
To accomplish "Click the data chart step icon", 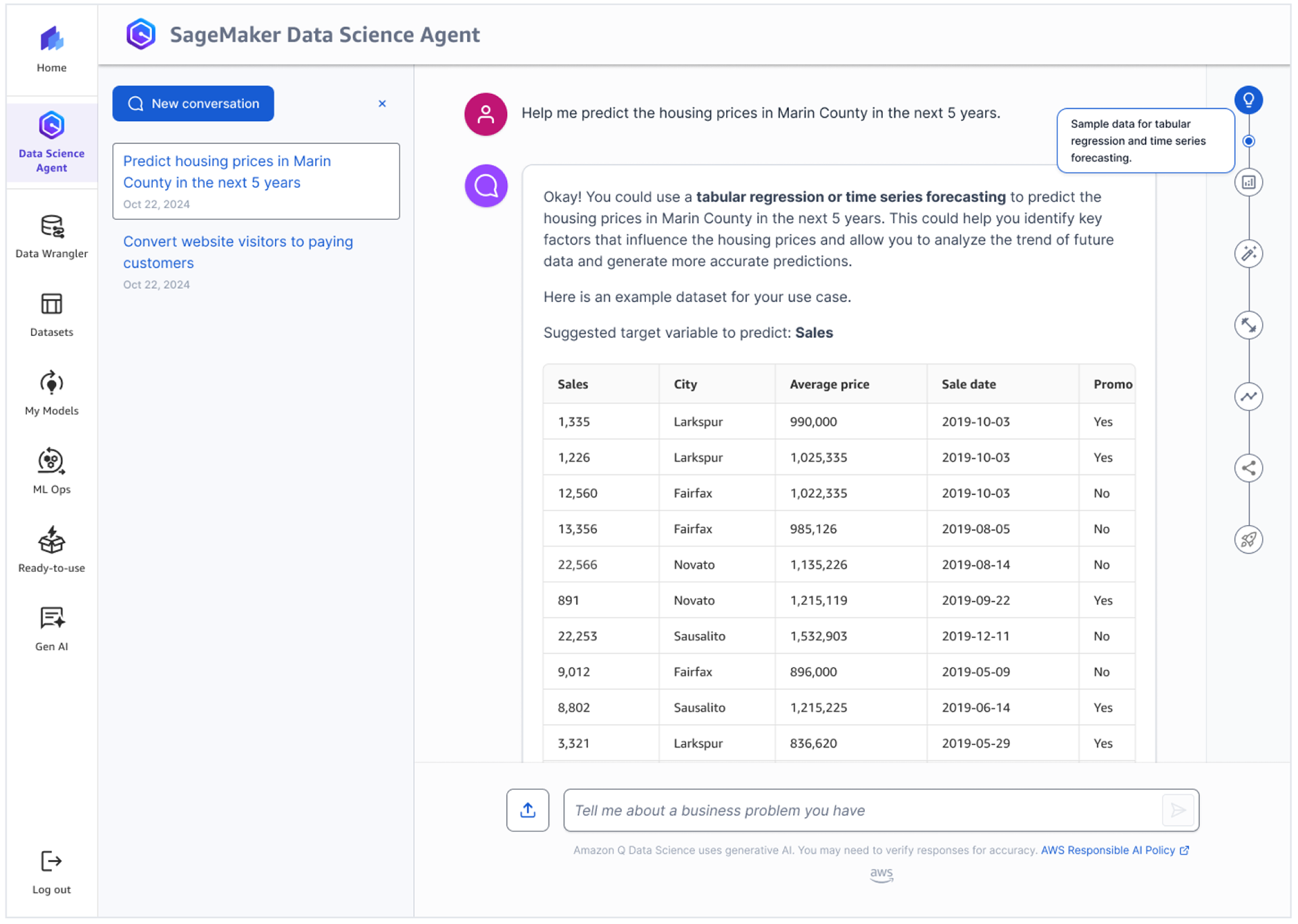I will (1248, 183).
